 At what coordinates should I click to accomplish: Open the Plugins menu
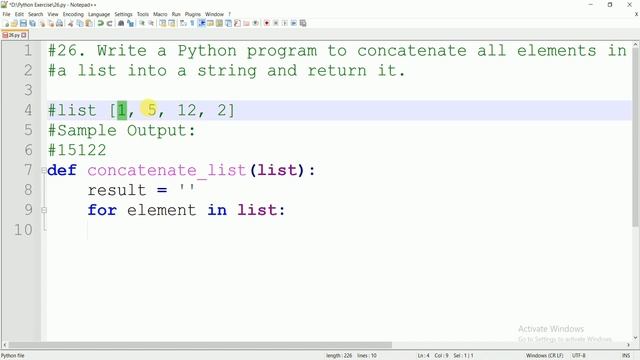click(x=193, y=14)
